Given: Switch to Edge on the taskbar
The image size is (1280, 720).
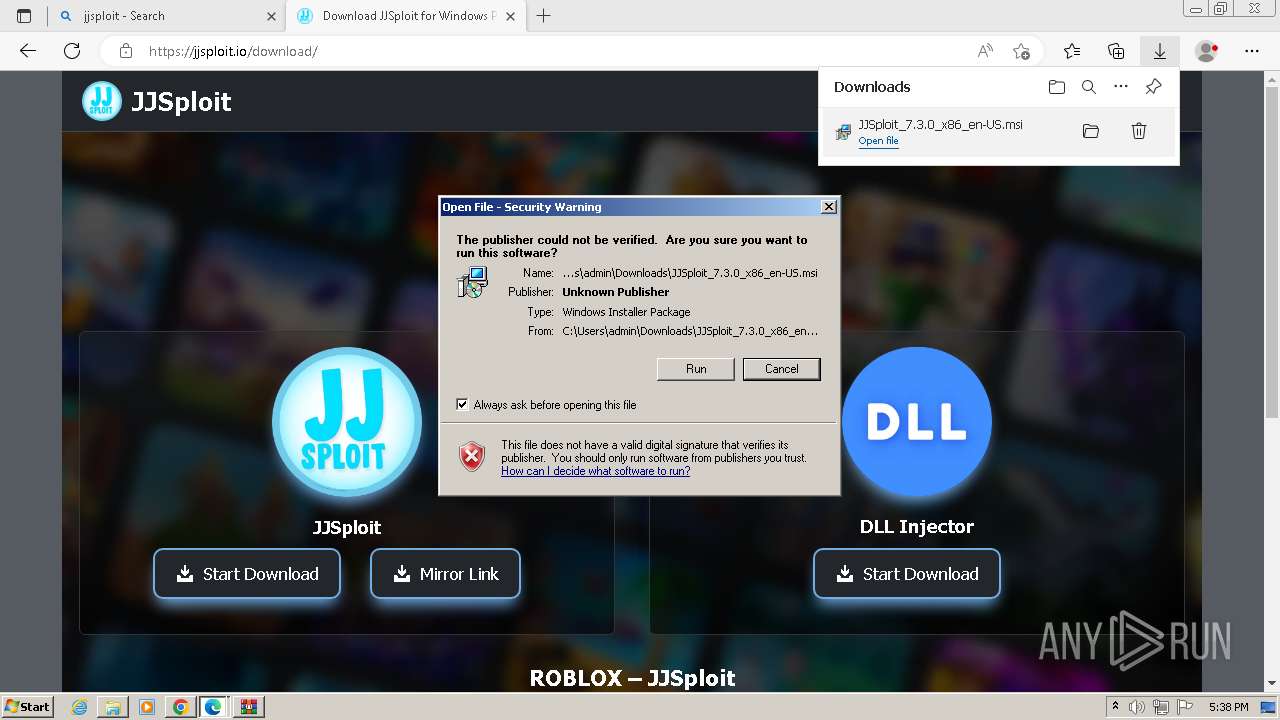Looking at the screenshot, I should coord(213,707).
